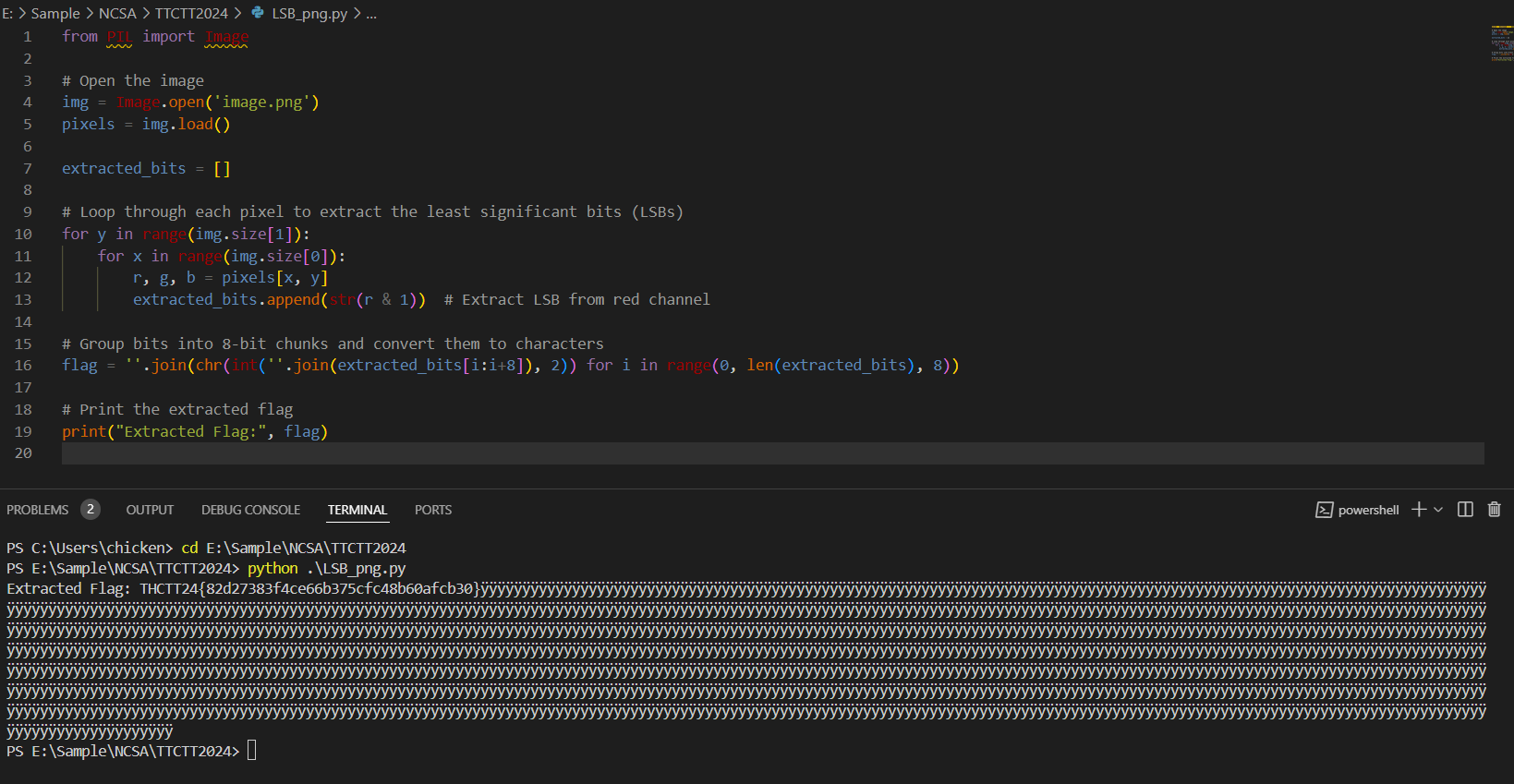
Task: Click the extracted flag THCTT24 output
Action: coord(310,588)
